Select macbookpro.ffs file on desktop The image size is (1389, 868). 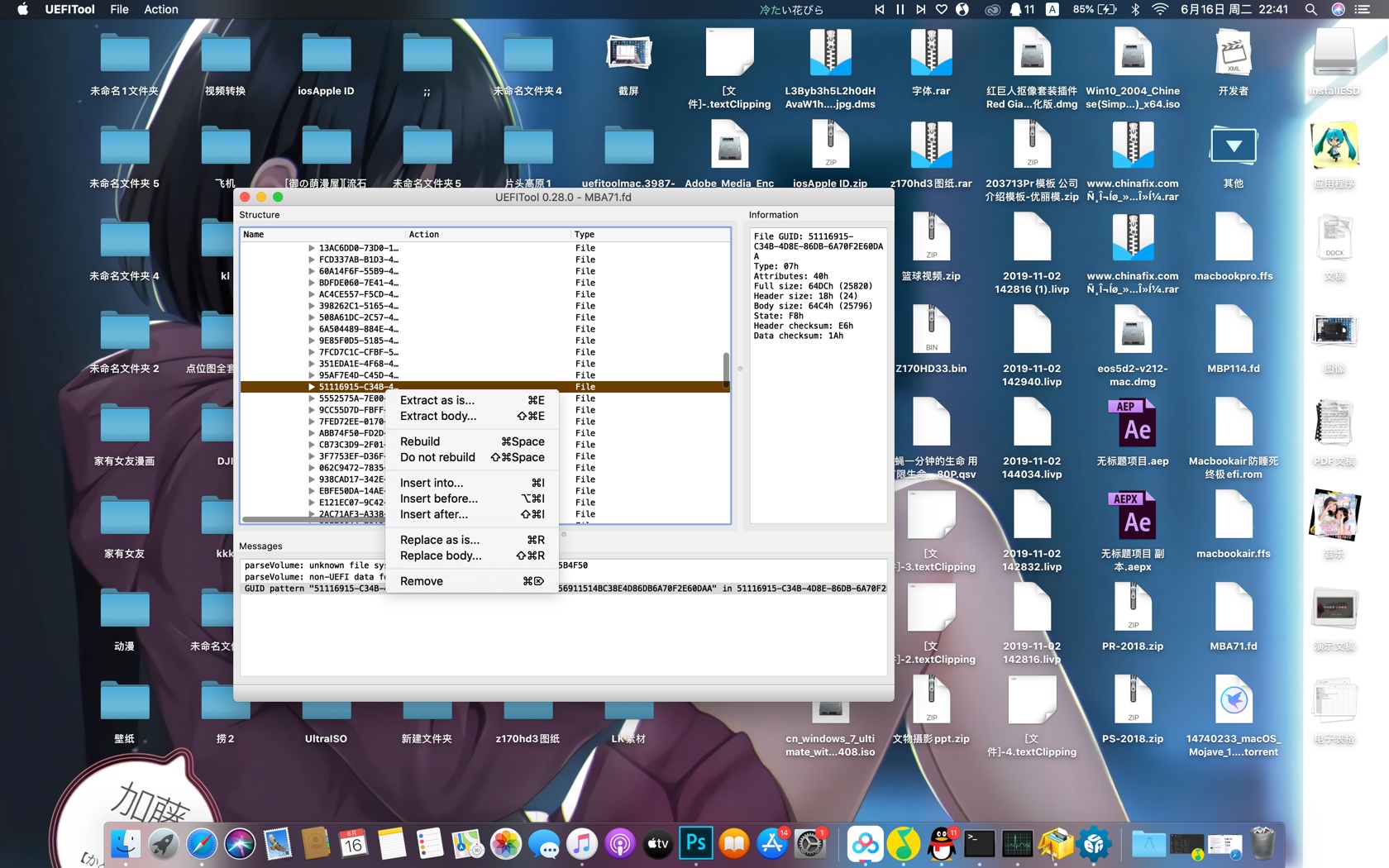[x=1234, y=246]
